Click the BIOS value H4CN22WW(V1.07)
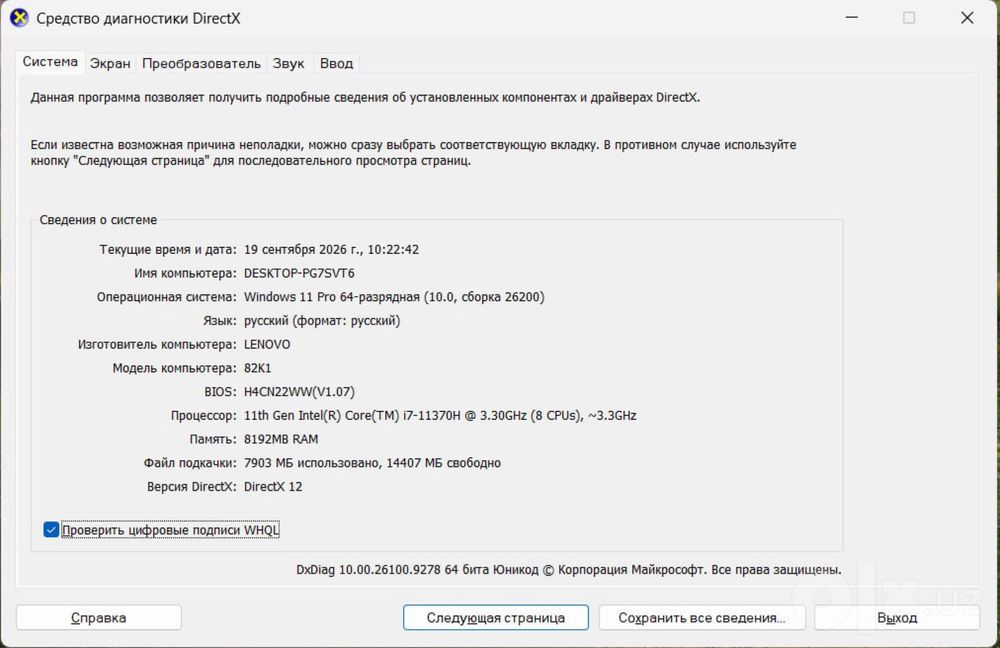Image resolution: width=1000 pixels, height=648 pixels. 299,392
